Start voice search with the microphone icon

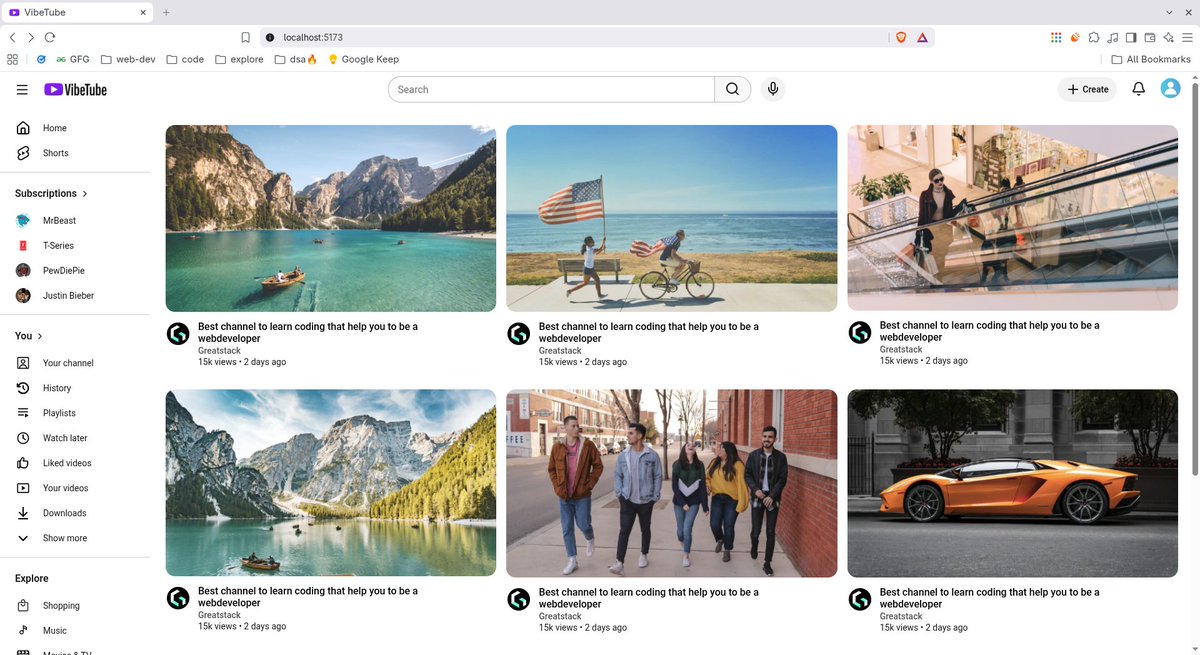pyautogui.click(x=772, y=89)
